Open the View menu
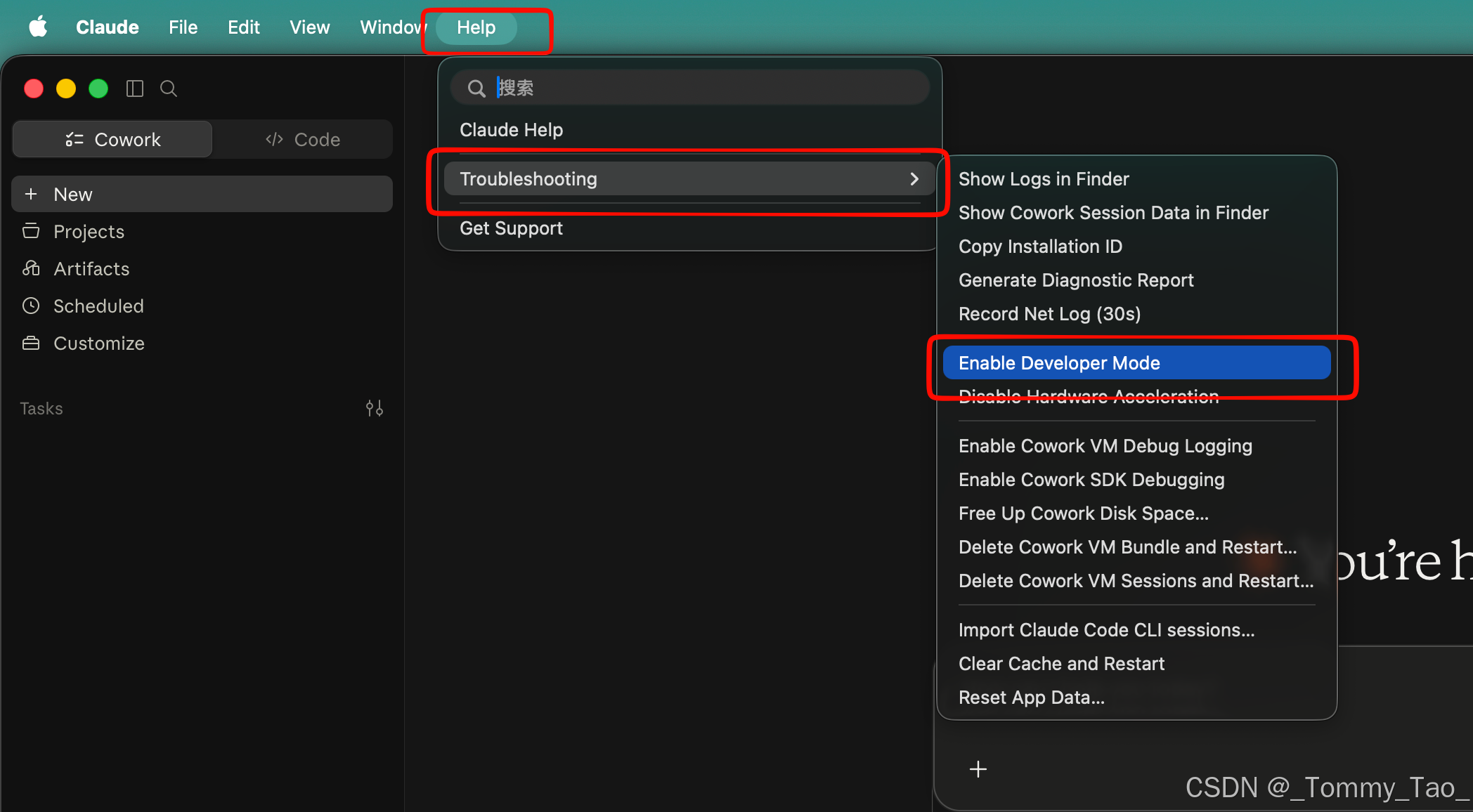Image resolution: width=1473 pixels, height=812 pixels. 310,27
